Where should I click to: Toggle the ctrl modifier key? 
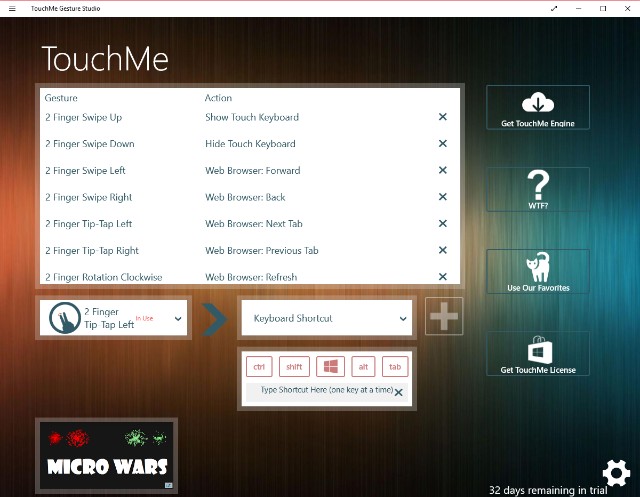click(x=259, y=366)
